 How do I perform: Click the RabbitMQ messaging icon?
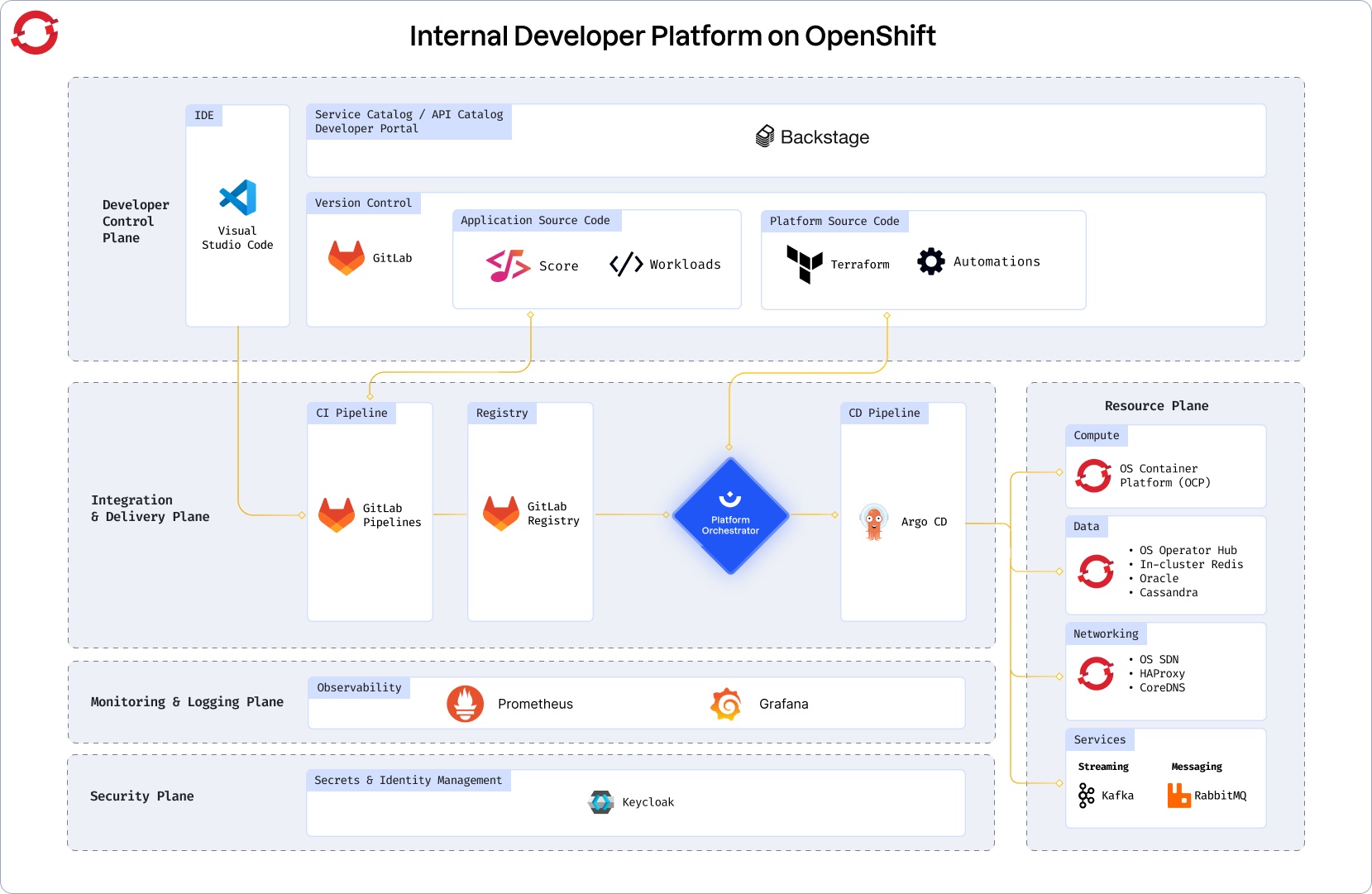click(x=1179, y=796)
